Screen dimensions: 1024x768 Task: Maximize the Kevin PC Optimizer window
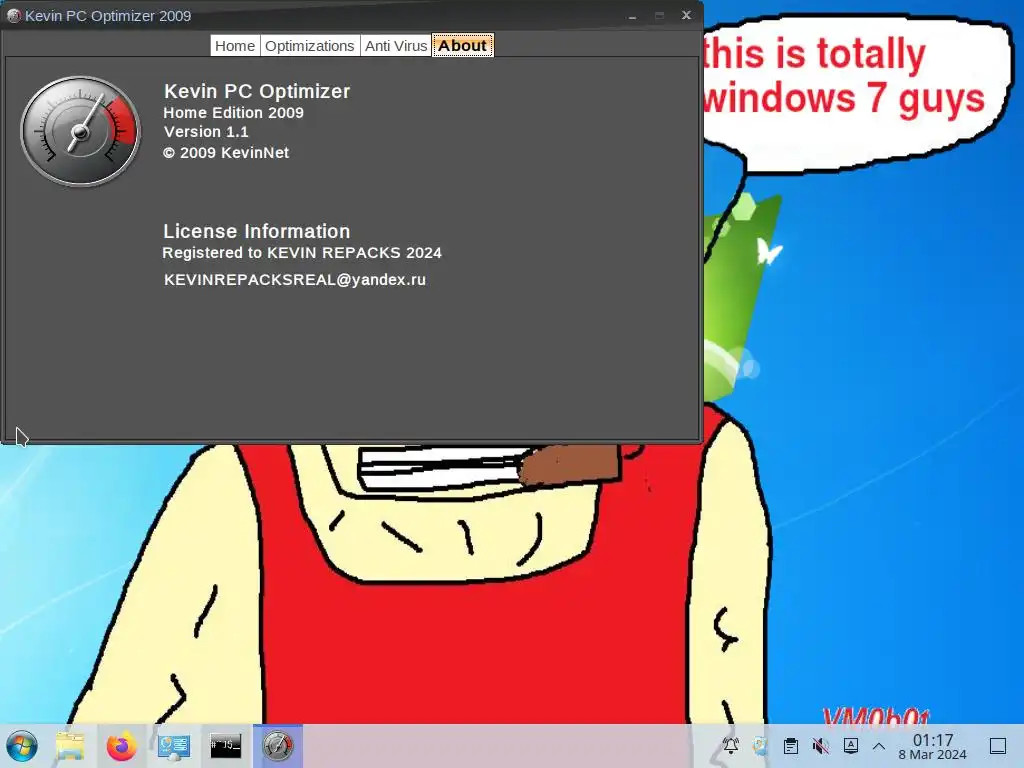click(660, 16)
